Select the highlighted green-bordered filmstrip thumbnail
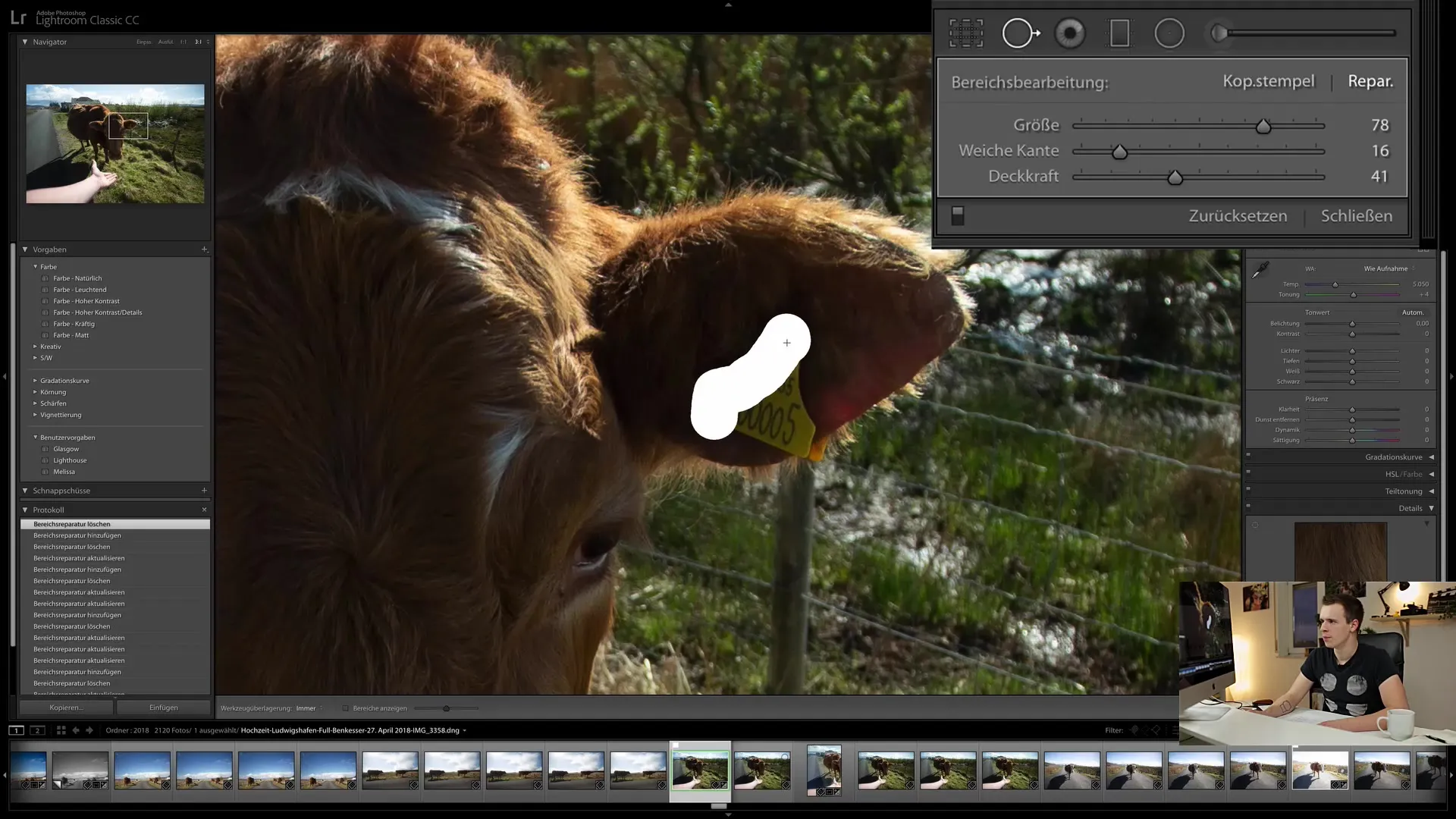The image size is (1456, 819). 700,770
